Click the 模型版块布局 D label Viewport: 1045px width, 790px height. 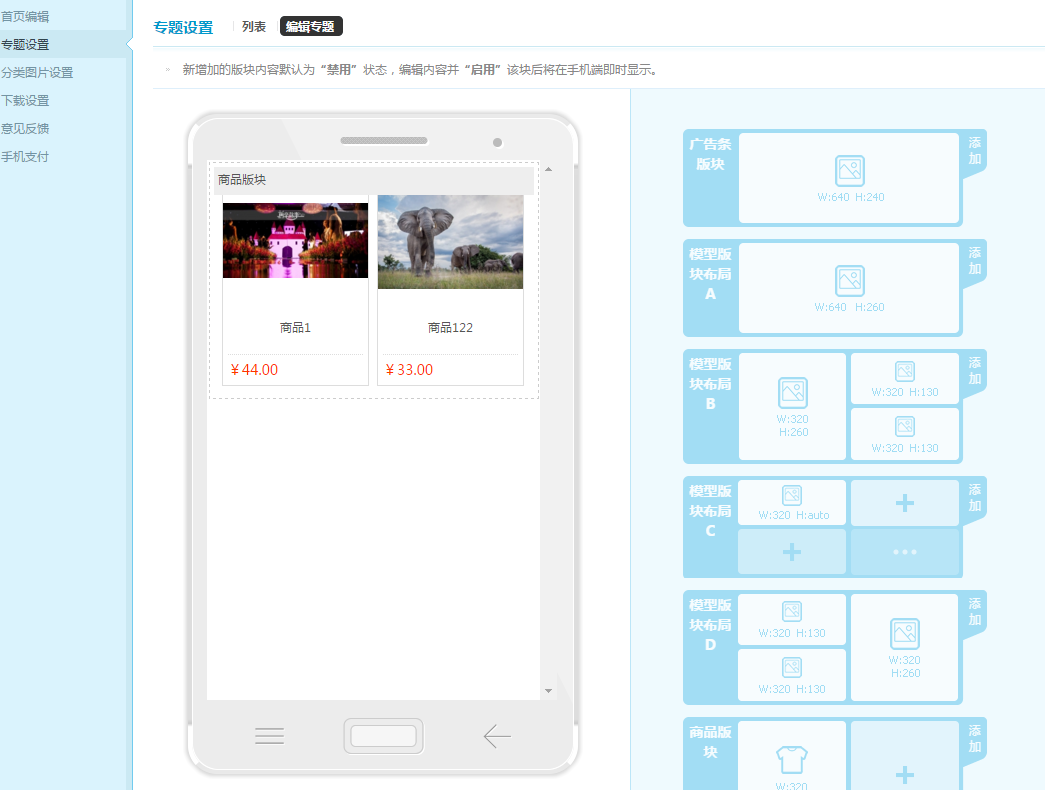point(710,625)
